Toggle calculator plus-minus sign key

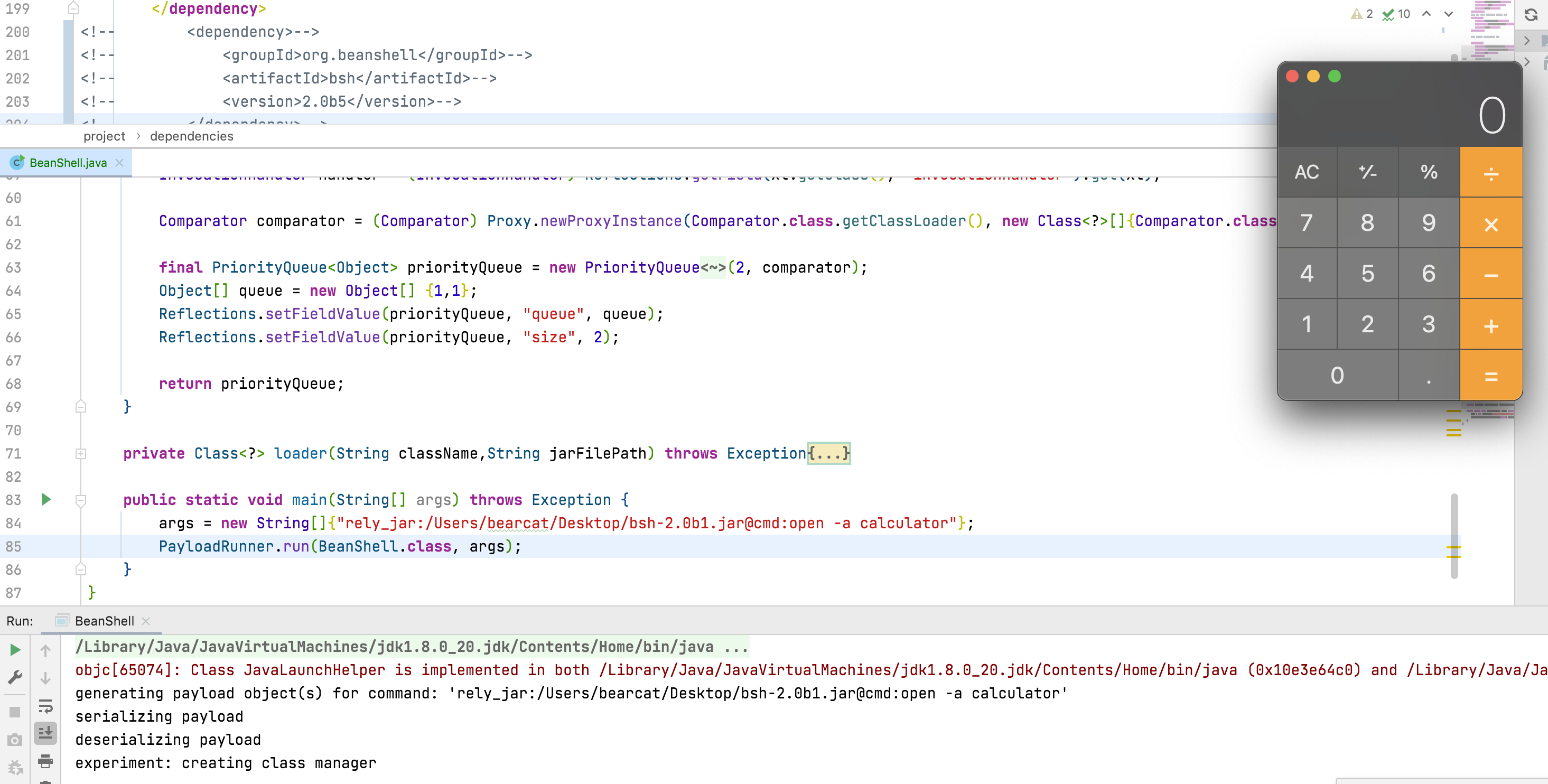click(1367, 172)
